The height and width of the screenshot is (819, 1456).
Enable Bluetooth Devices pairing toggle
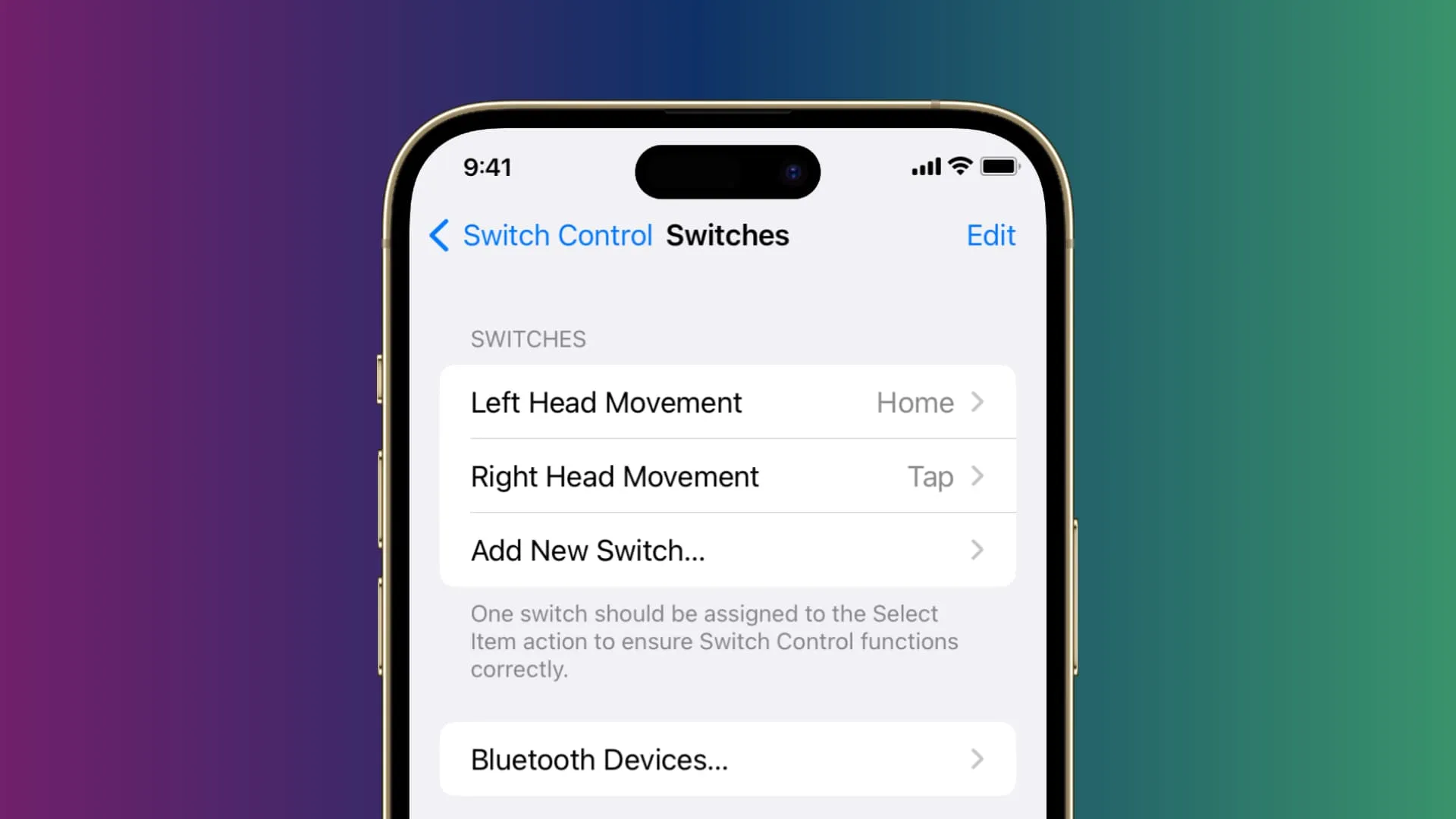[727, 759]
